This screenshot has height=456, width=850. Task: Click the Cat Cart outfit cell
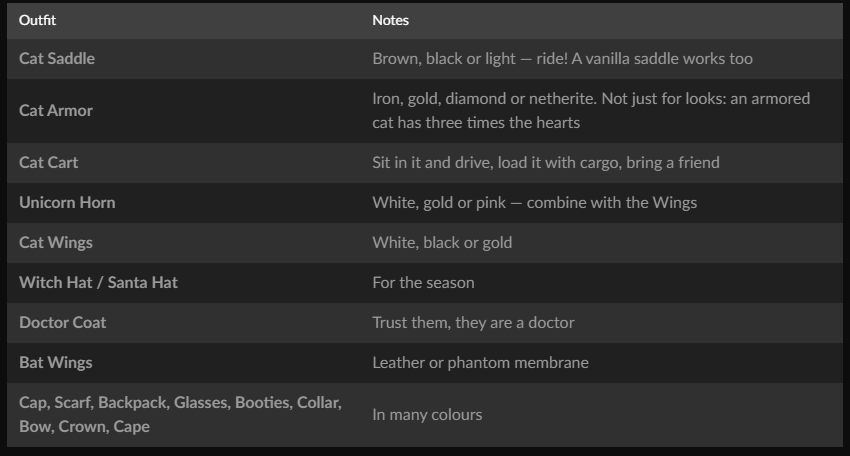pyautogui.click(x=49, y=163)
